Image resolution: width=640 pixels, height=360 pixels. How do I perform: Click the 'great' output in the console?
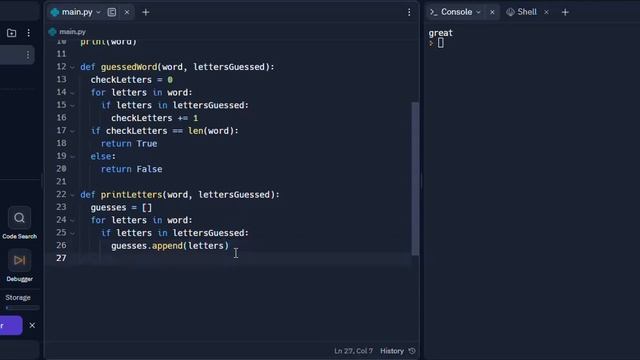[x=440, y=33]
